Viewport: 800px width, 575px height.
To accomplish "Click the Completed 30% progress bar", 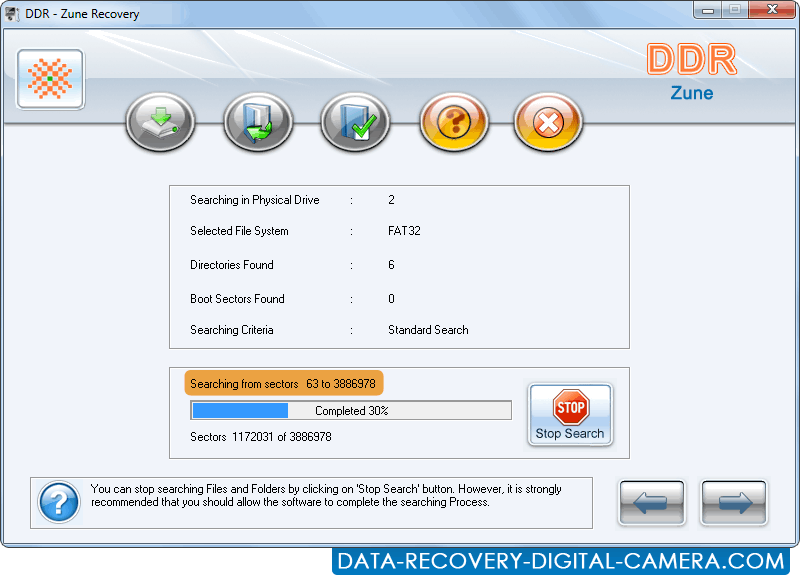I will pos(351,410).
